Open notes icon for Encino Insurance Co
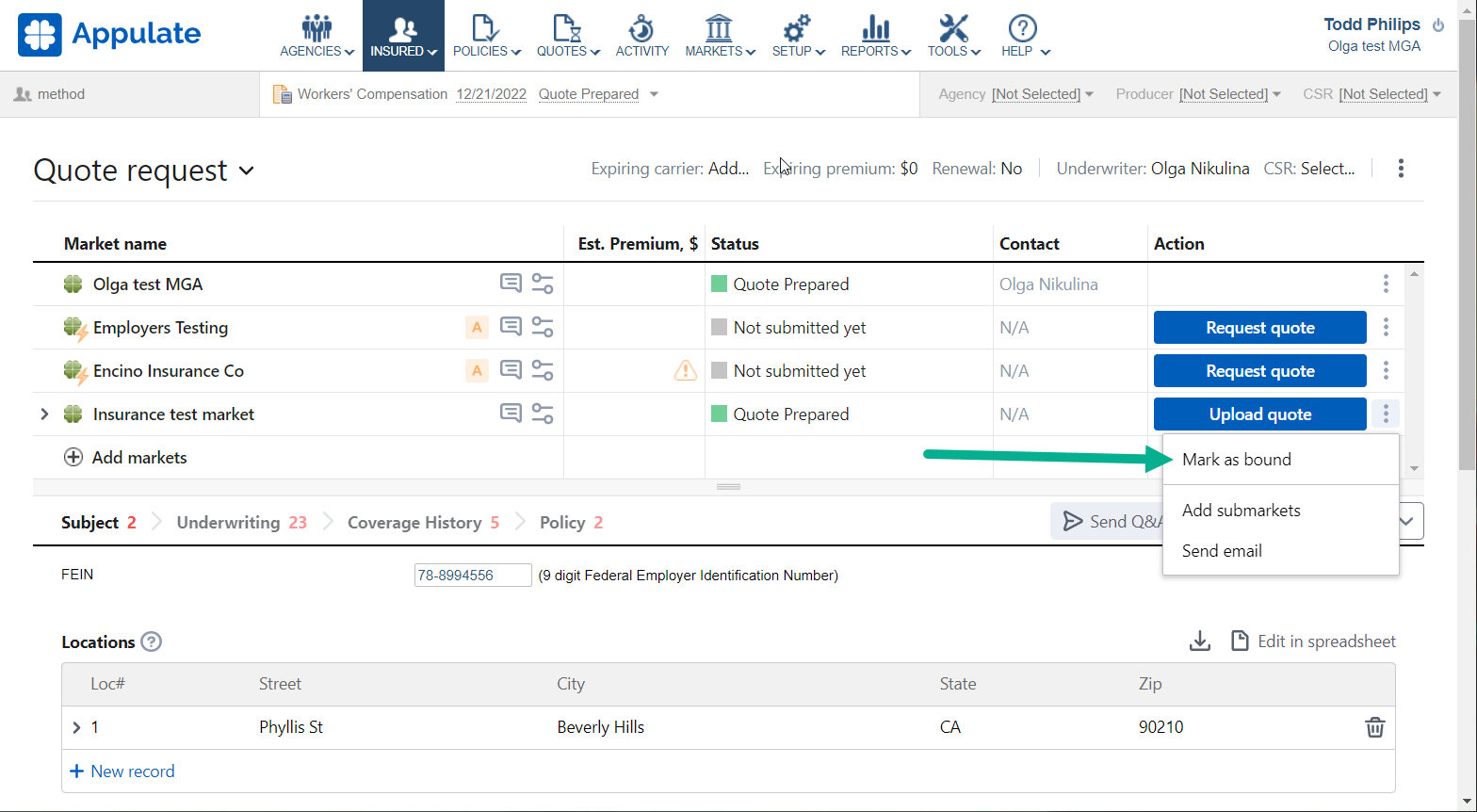 click(x=511, y=369)
